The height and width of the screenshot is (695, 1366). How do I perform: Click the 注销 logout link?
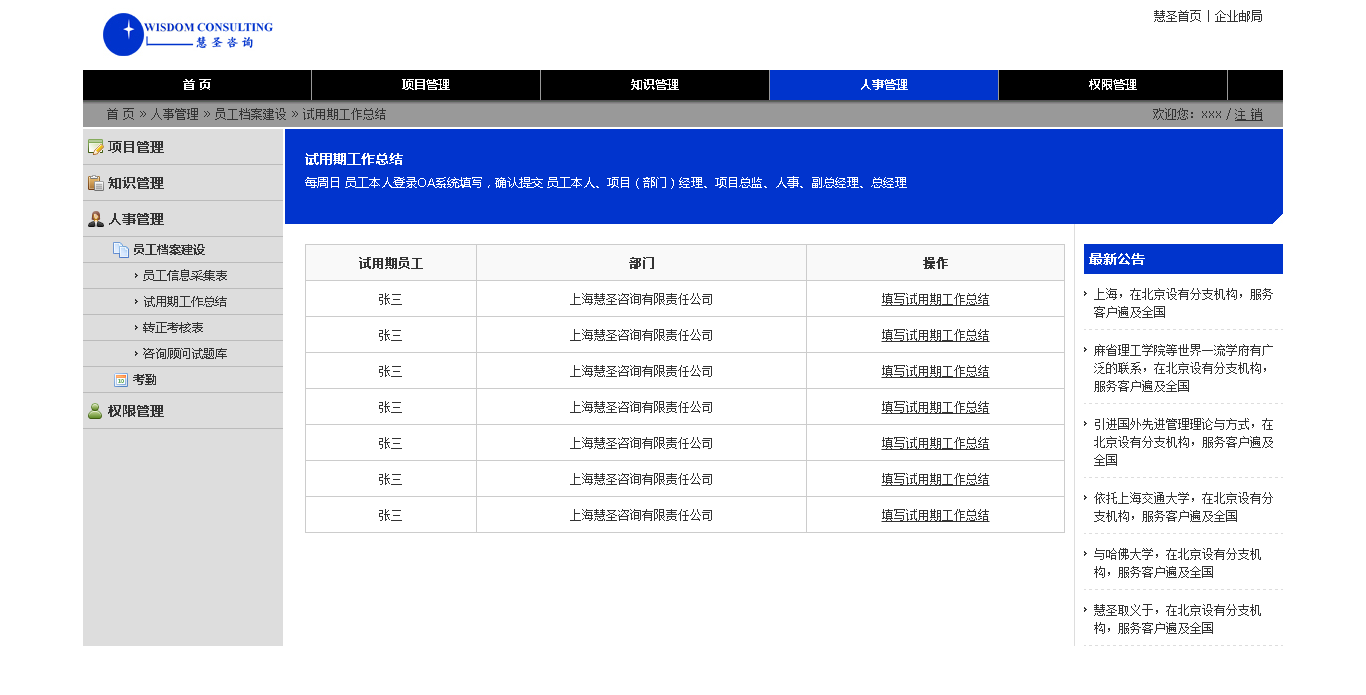1248,115
